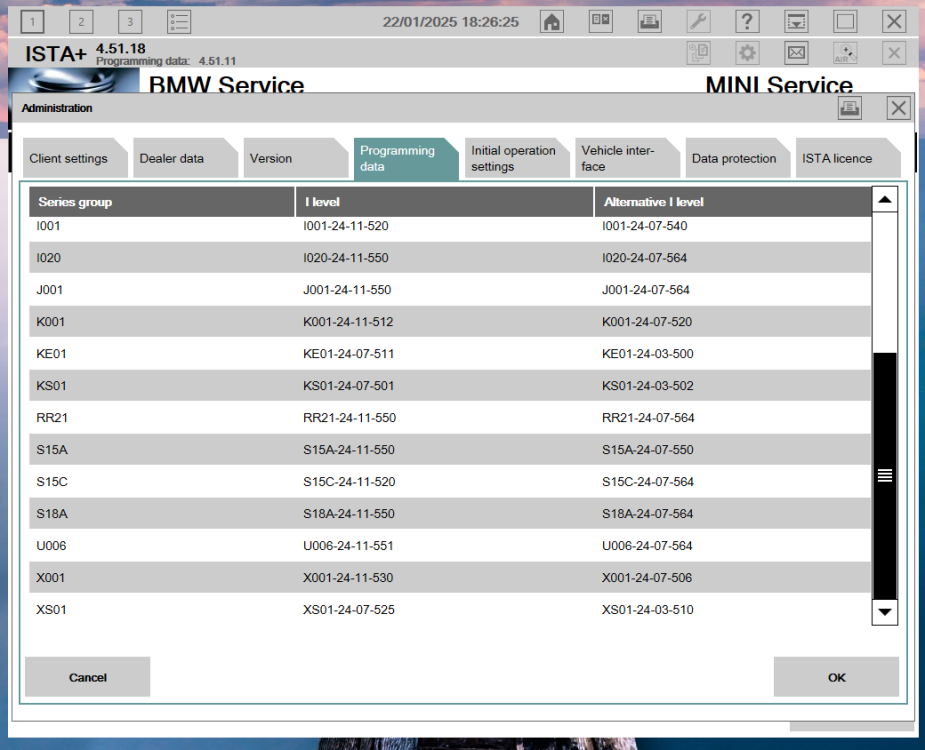Click the AIR icon in second toolbar
The width and height of the screenshot is (925, 750).
(845, 53)
